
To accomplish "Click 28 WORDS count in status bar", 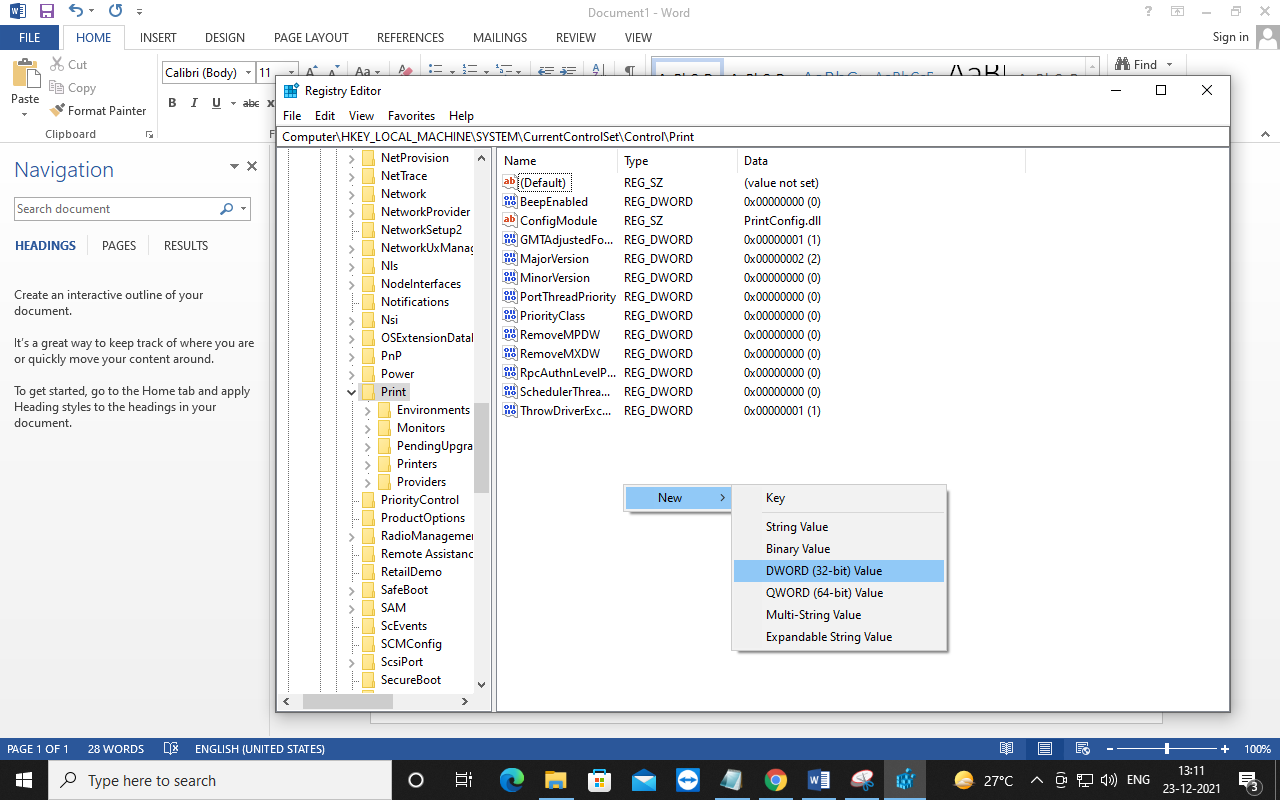I will coord(116,749).
